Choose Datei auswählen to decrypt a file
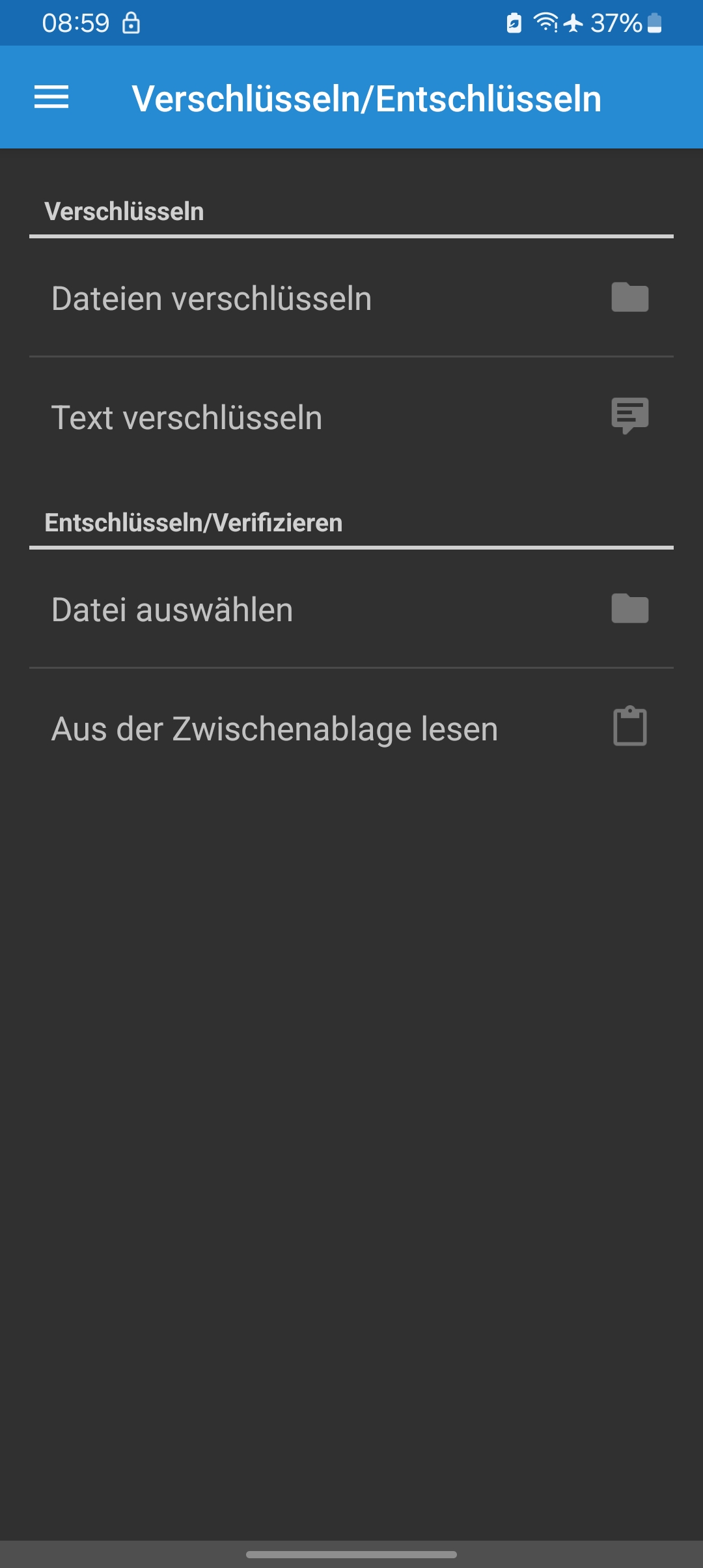This screenshot has height=1568, width=703. pyautogui.click(x=351, y=609)
